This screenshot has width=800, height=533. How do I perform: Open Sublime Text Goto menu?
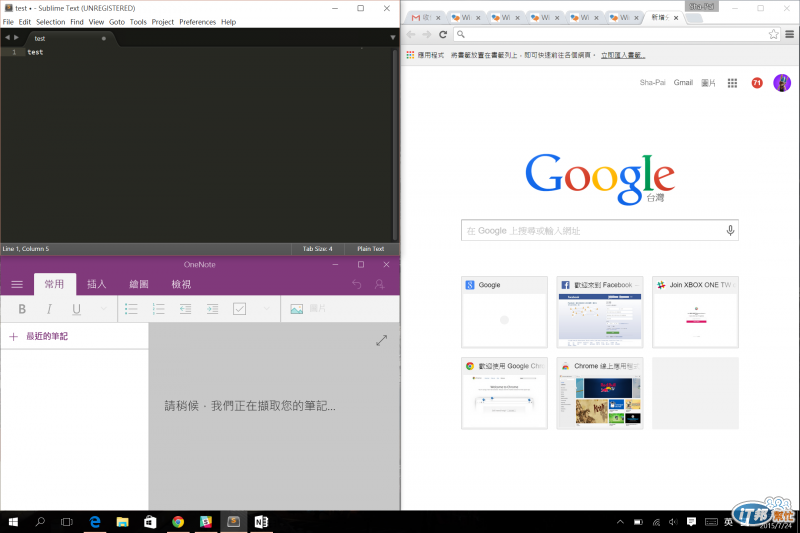(x=117, y=22)
